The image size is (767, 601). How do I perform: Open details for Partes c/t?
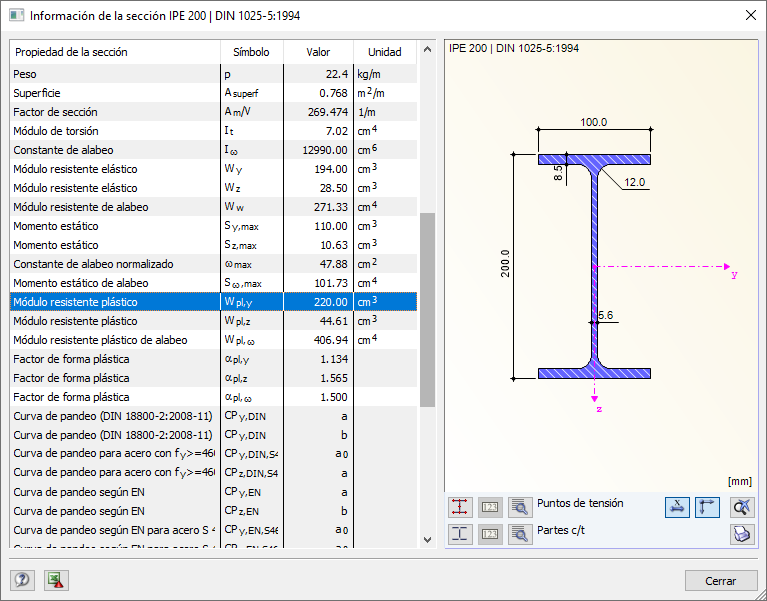point(520,534)
